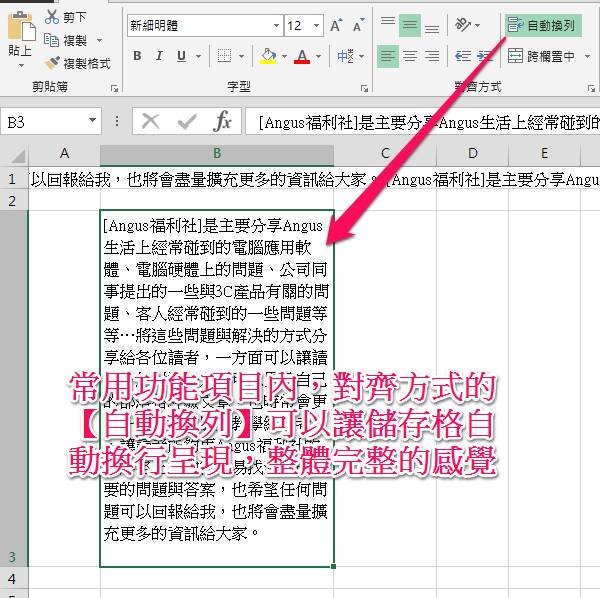Select row 4 header
The width and height of the screenshot is (600, 598).
click(13, 578)
